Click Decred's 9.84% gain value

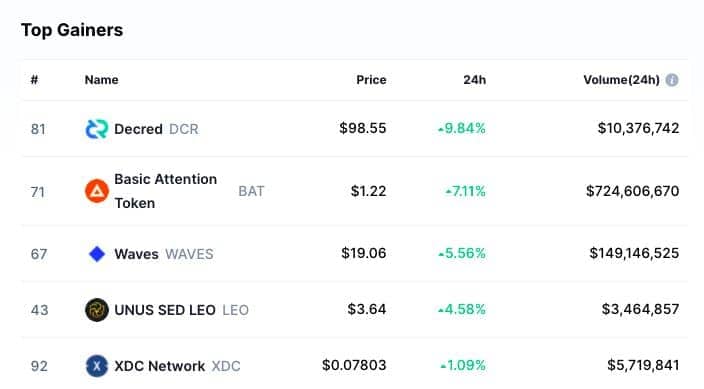(462, 128)
